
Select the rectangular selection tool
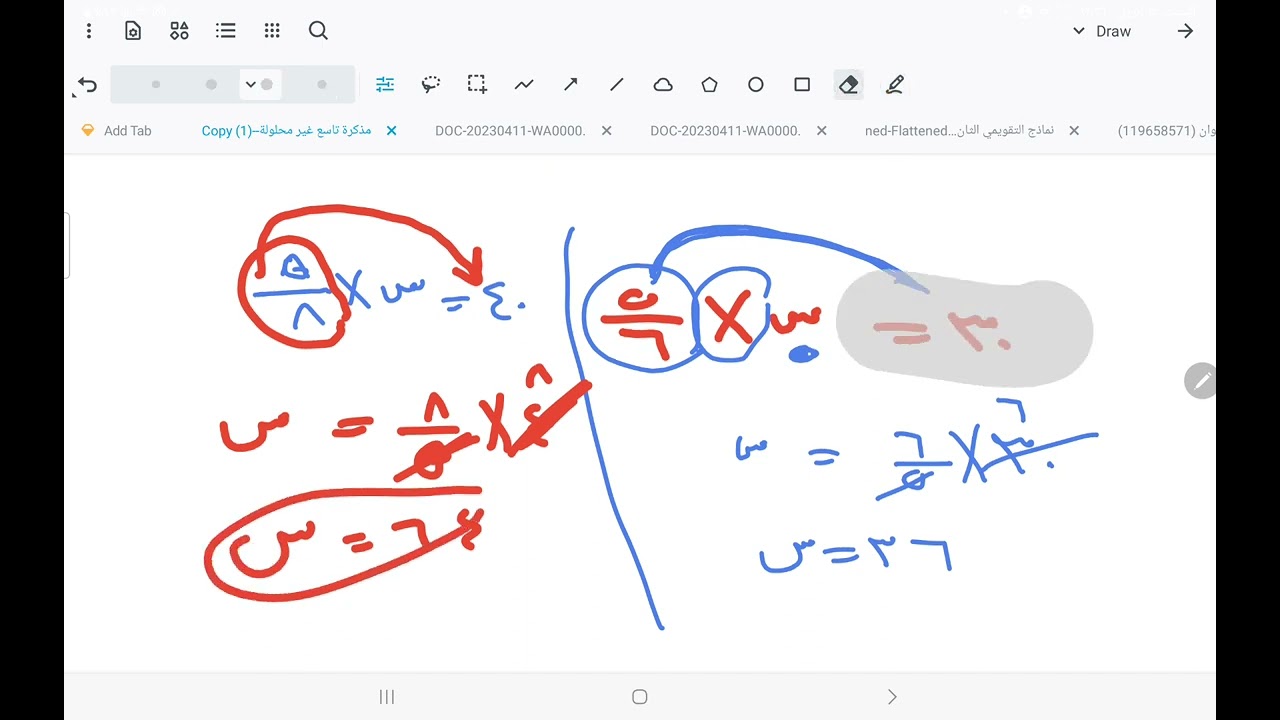[477, 85]
